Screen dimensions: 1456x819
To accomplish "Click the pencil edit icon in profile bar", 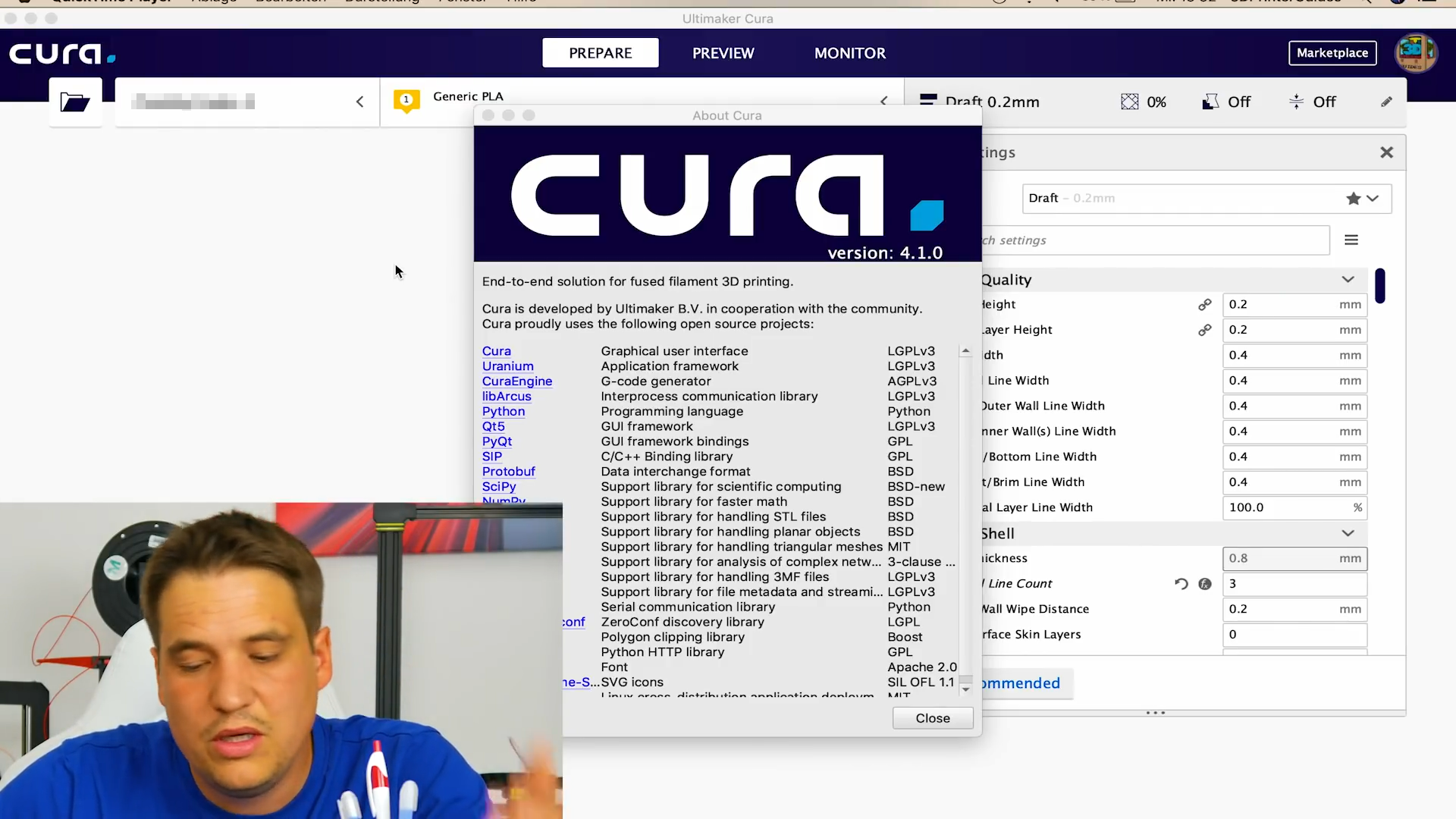I will click(1386, 102).
